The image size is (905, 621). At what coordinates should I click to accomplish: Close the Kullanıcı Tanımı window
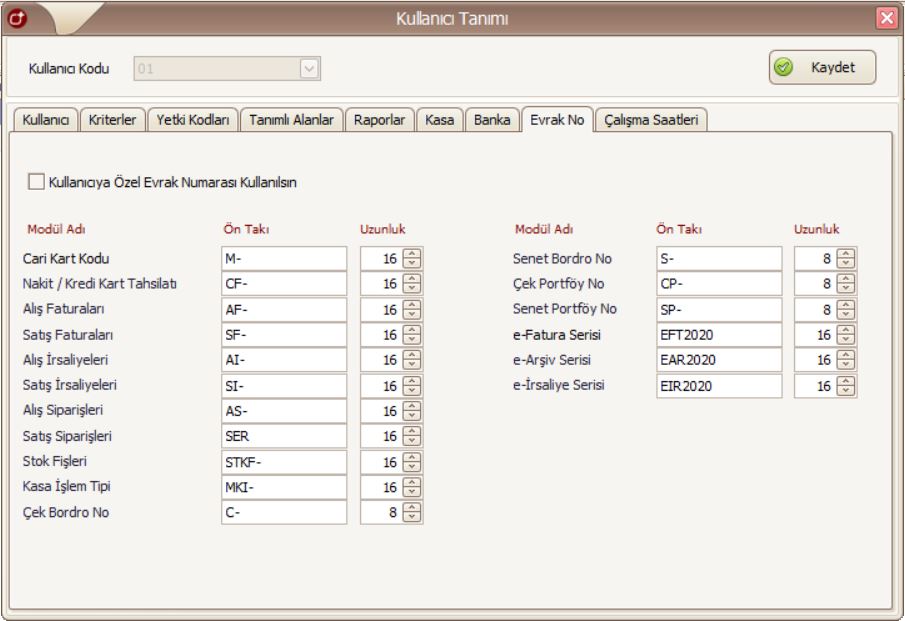click(886, 17)
